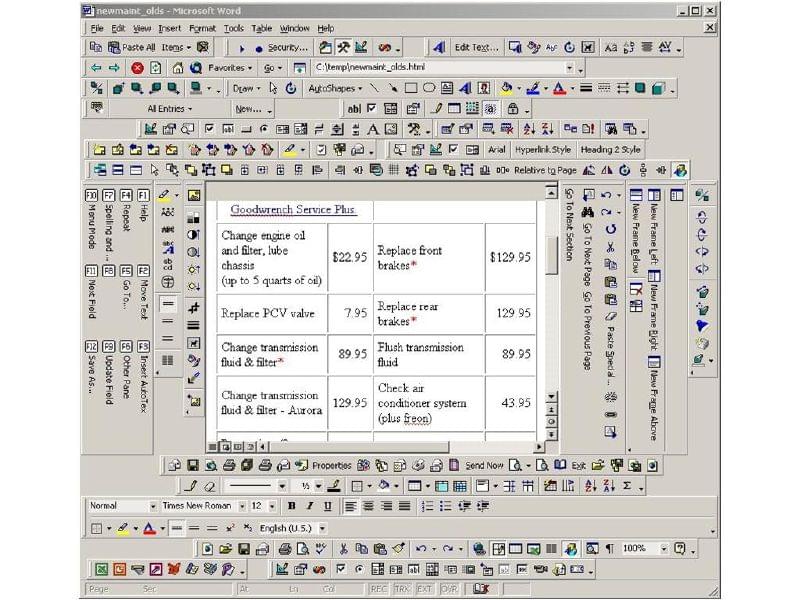Open the Tools menu
The image size is (800, 600).
234,29
